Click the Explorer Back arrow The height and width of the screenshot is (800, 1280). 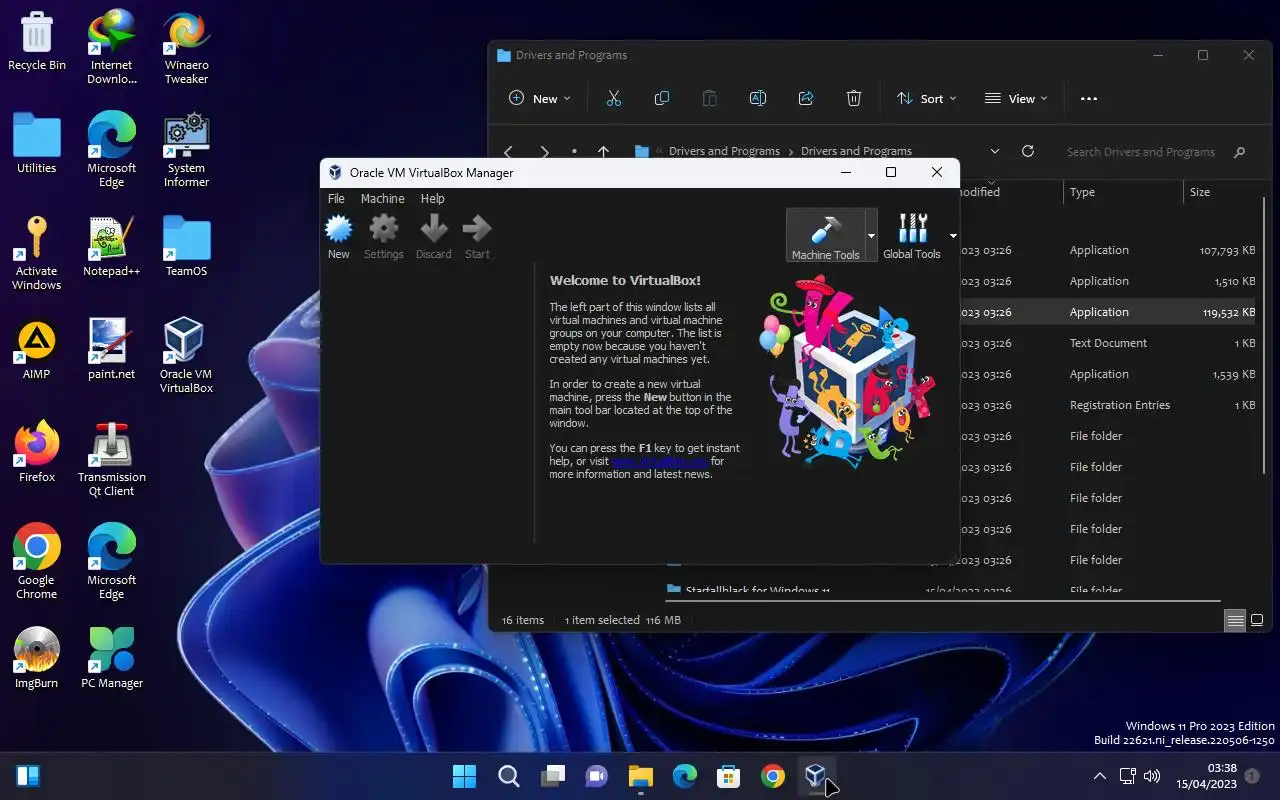[508, 152]
